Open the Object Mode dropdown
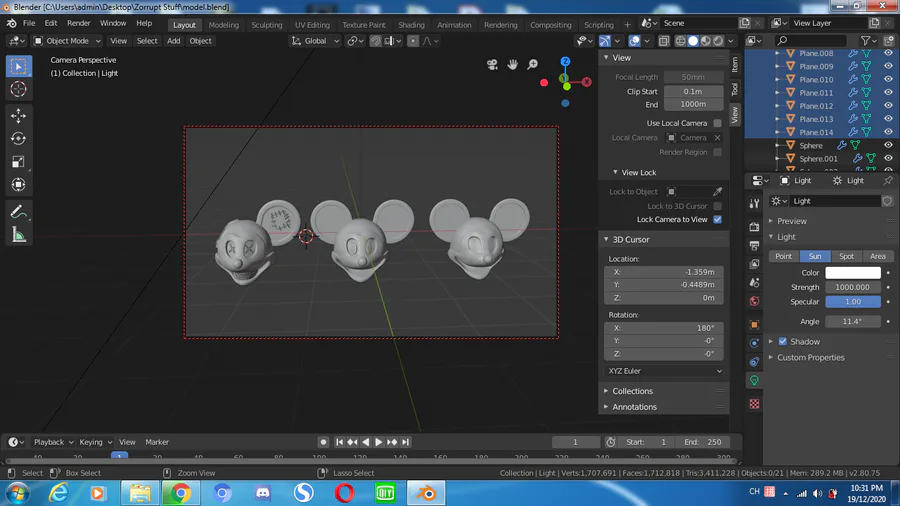900x506 pixels. click(x=67, y=41)
